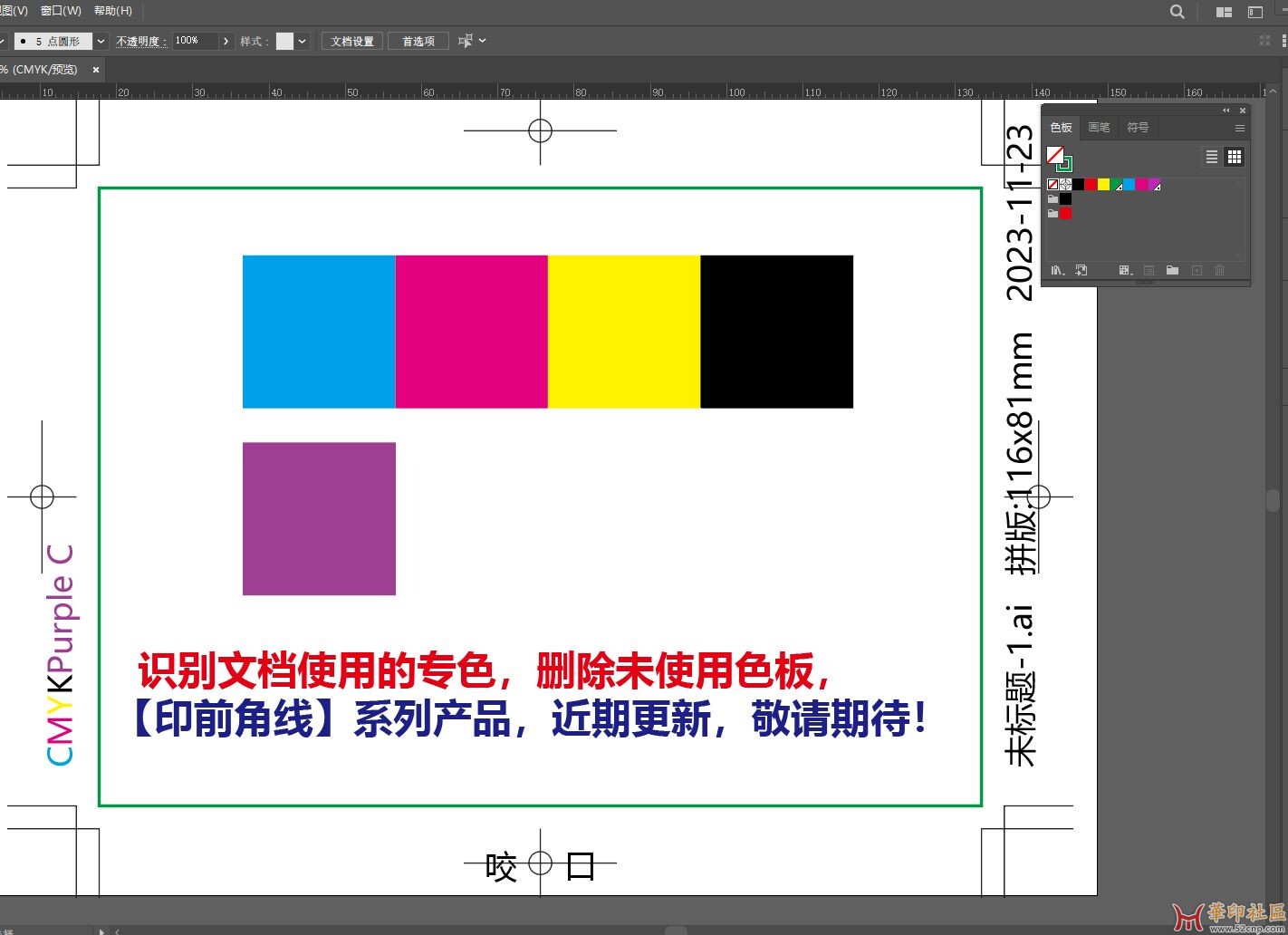The width and height of the screenshot is (1288, 935).
Task: Create a new color group folder
Action: 1172,270
